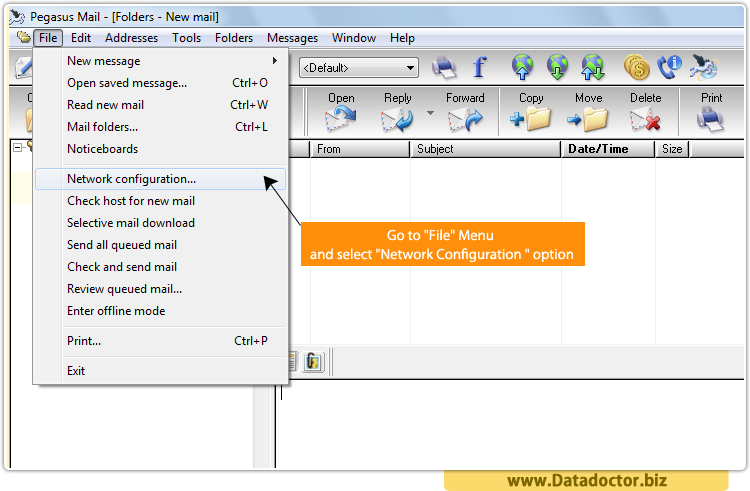Open the Edit menu

click(x=81, y=38)
